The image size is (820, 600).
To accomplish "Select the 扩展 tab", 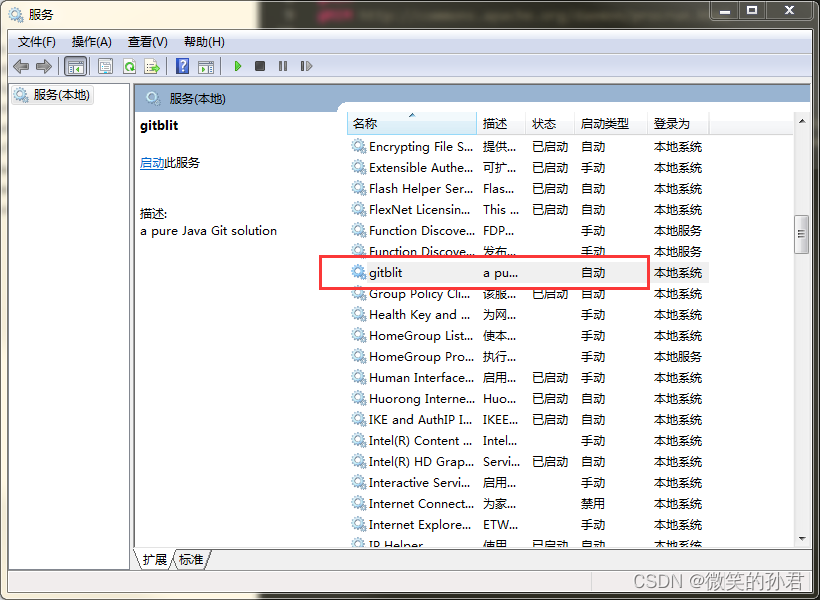I will point(153,561).
